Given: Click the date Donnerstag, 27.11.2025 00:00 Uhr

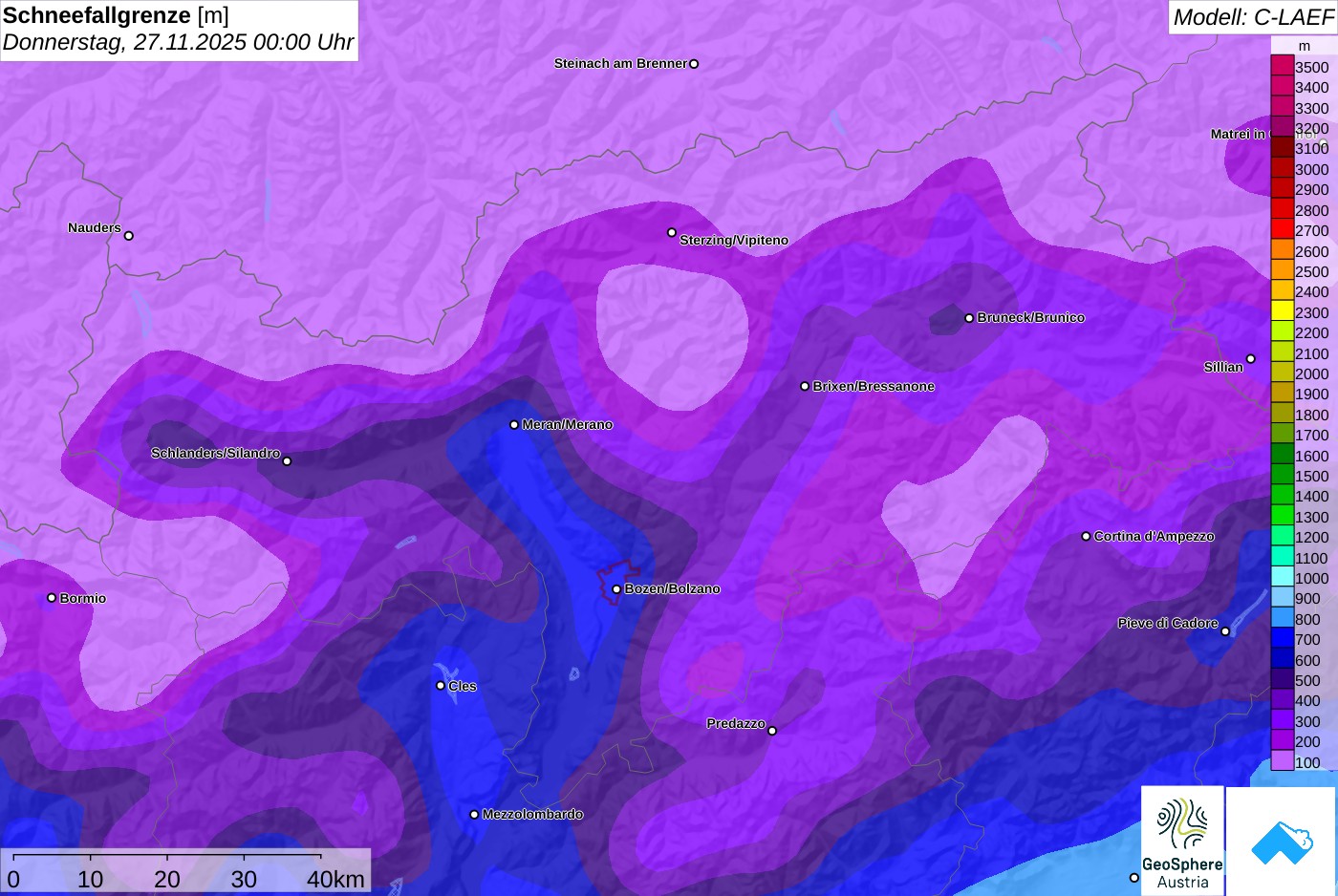Looking at the screenshot, I should click(x=179, y=42).
